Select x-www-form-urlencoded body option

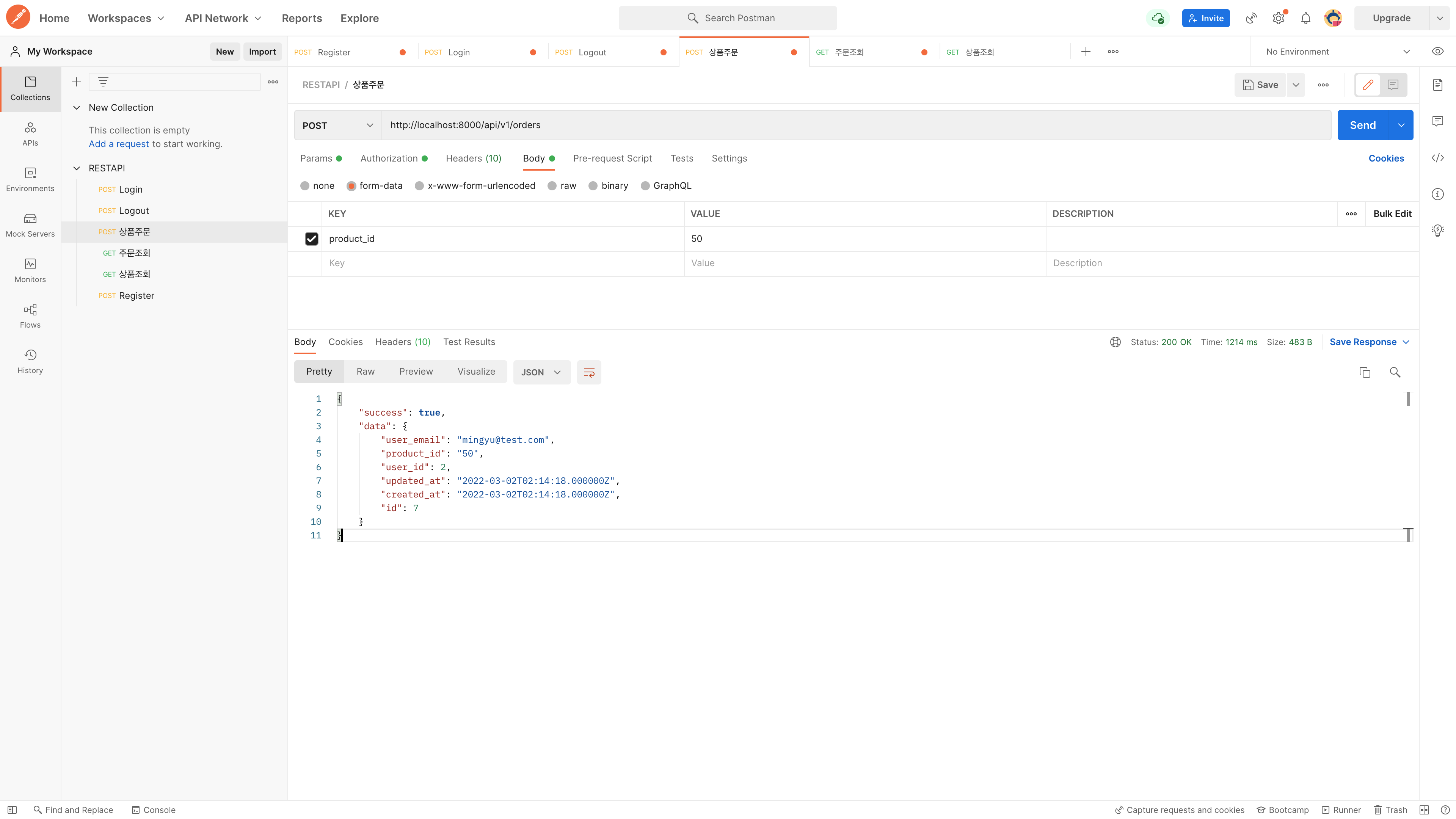(419, 185)
